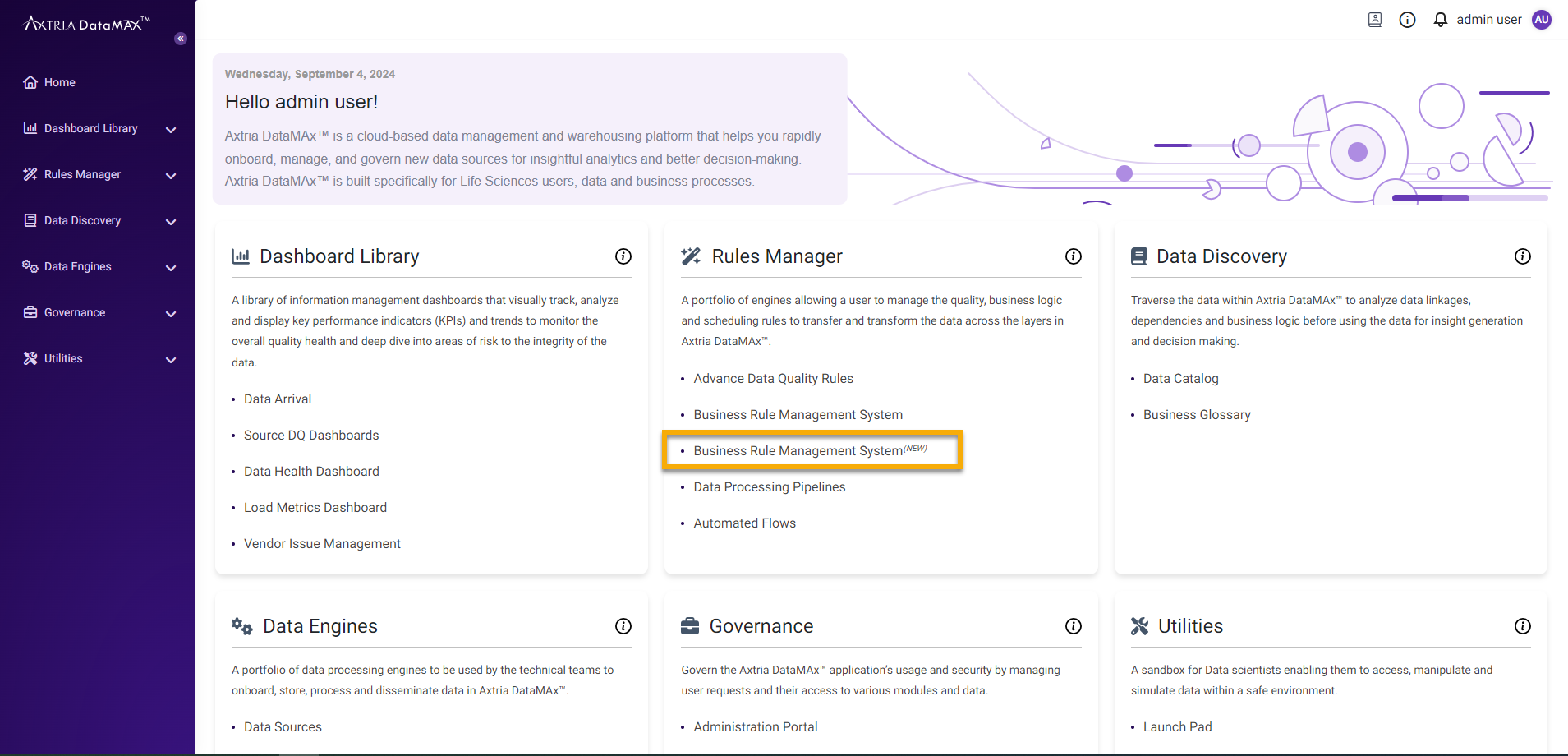Expand Rules Manager sidebar menu

point(171,175)
